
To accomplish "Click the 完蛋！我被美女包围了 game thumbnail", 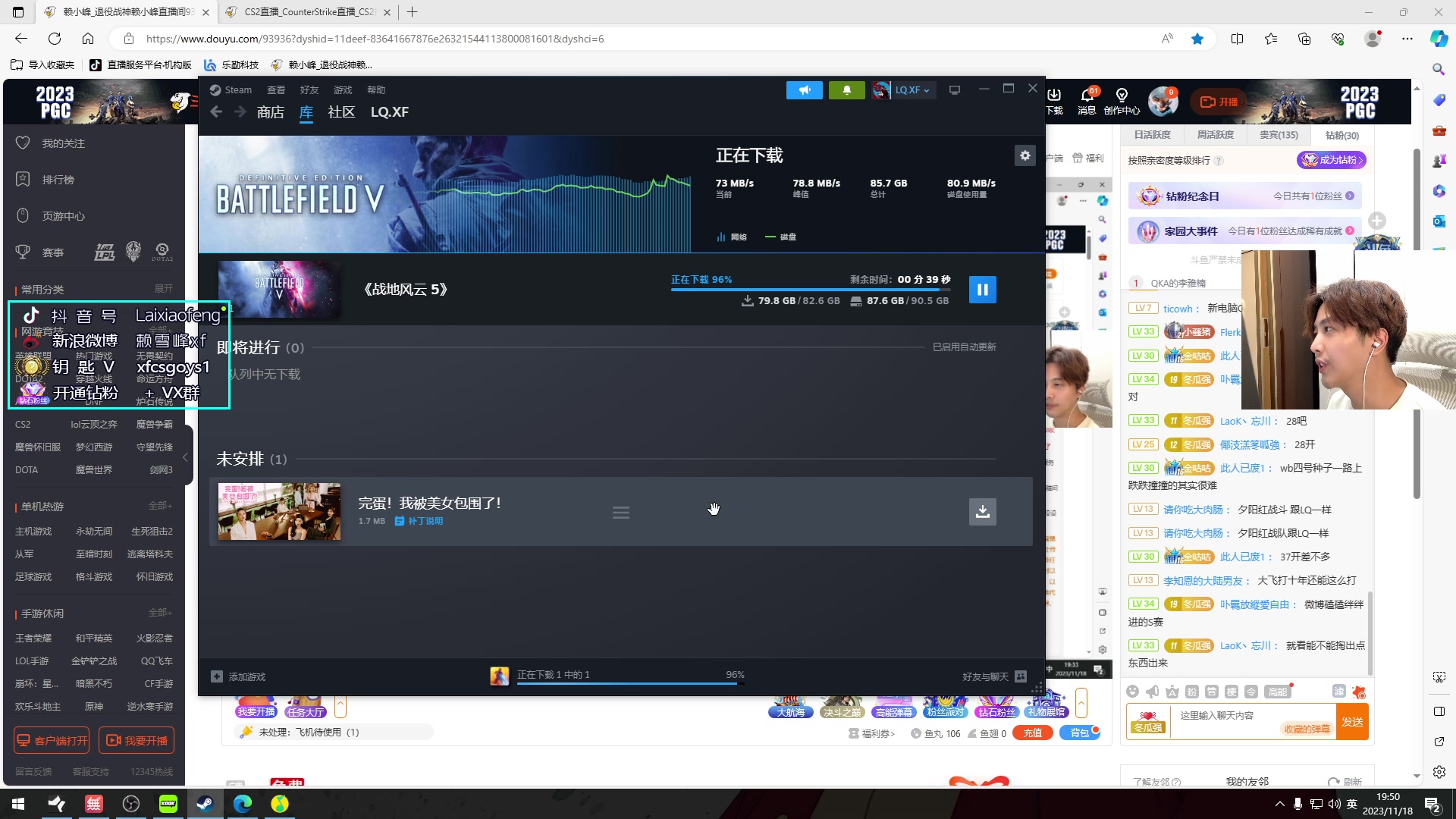I will pos(279,512).
